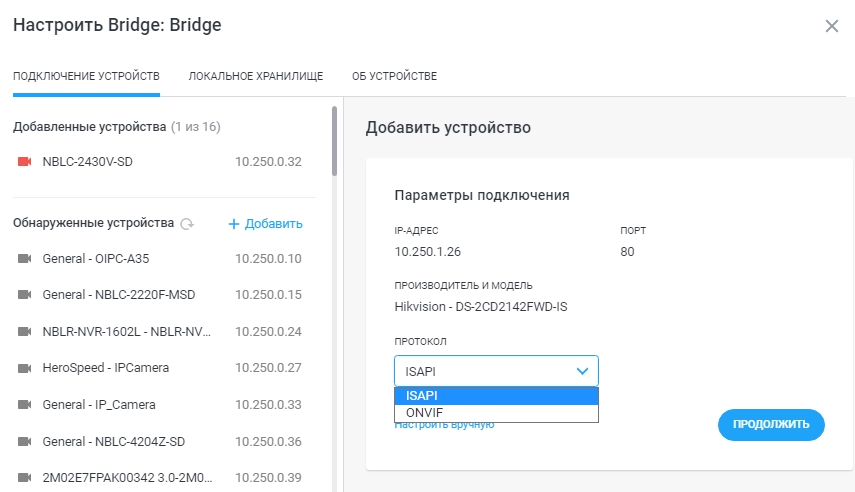Click the camera icon beside General - NBLC-2220F-MSD

25,295
